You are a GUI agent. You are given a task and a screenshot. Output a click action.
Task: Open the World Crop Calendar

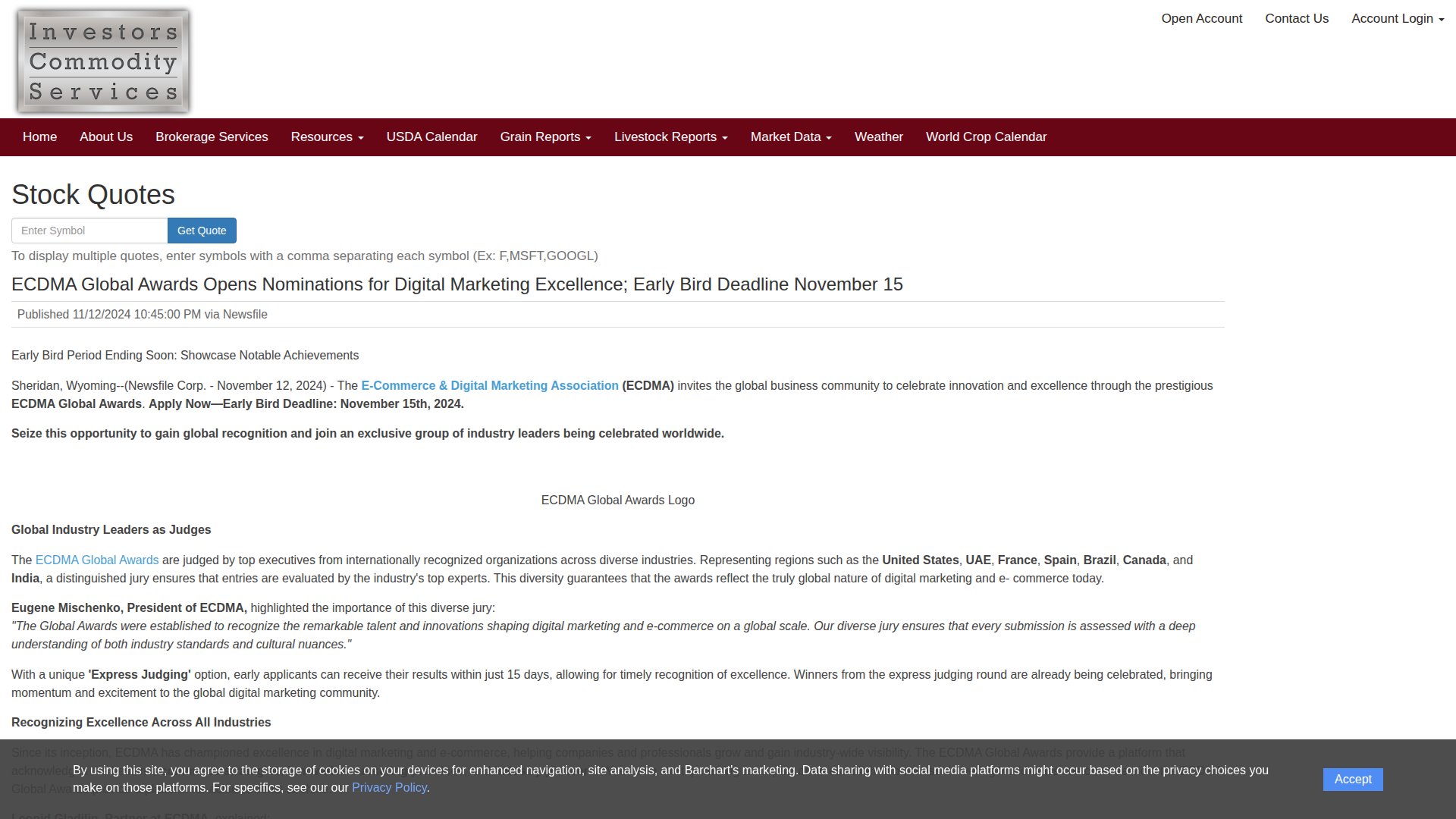coord(986,137)
